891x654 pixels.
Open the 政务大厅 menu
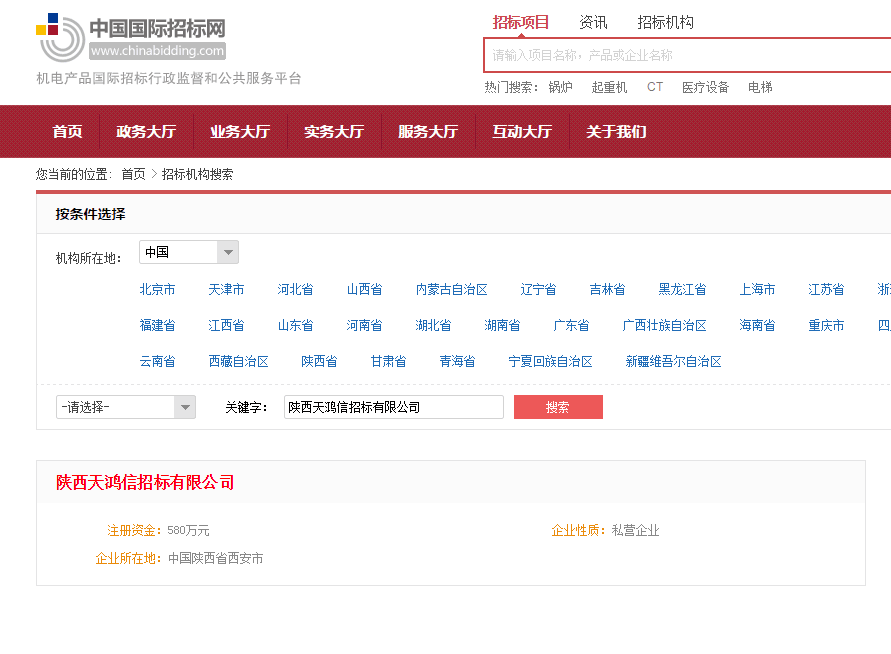146,131
